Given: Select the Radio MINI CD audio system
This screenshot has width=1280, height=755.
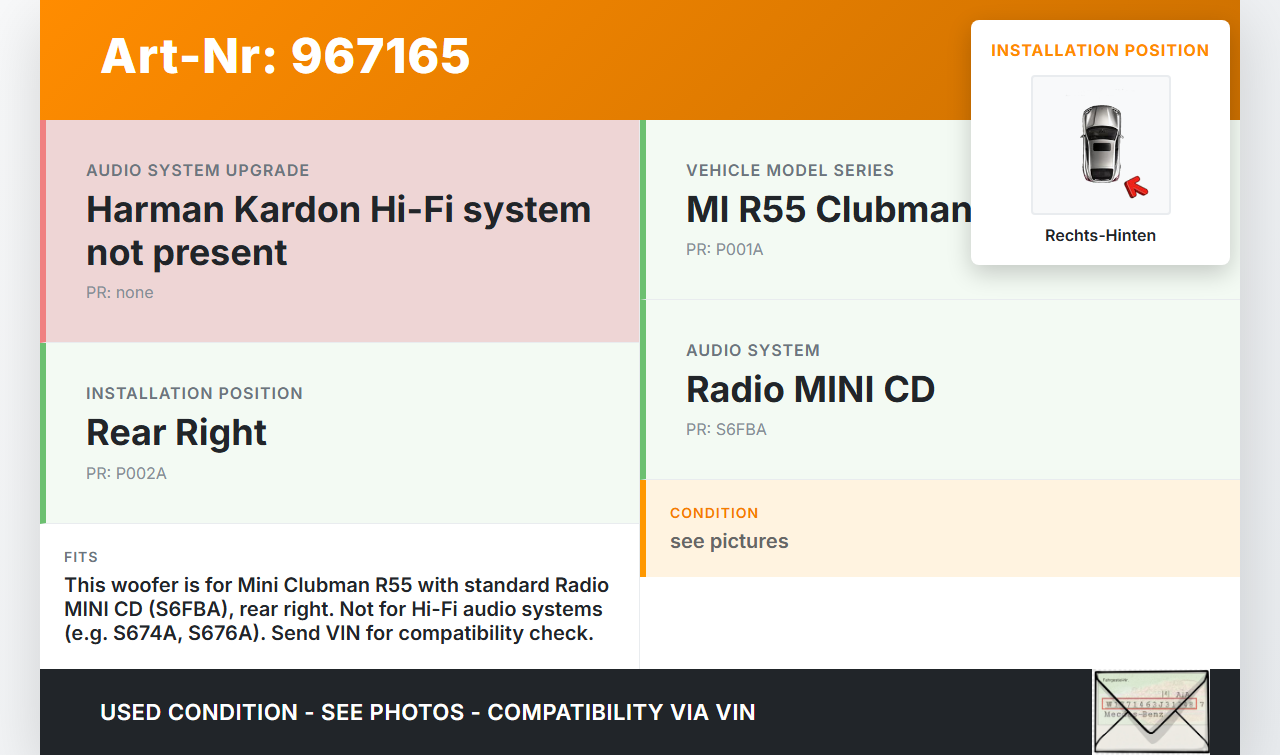Looking at the screenshot, I should point(810,390).
